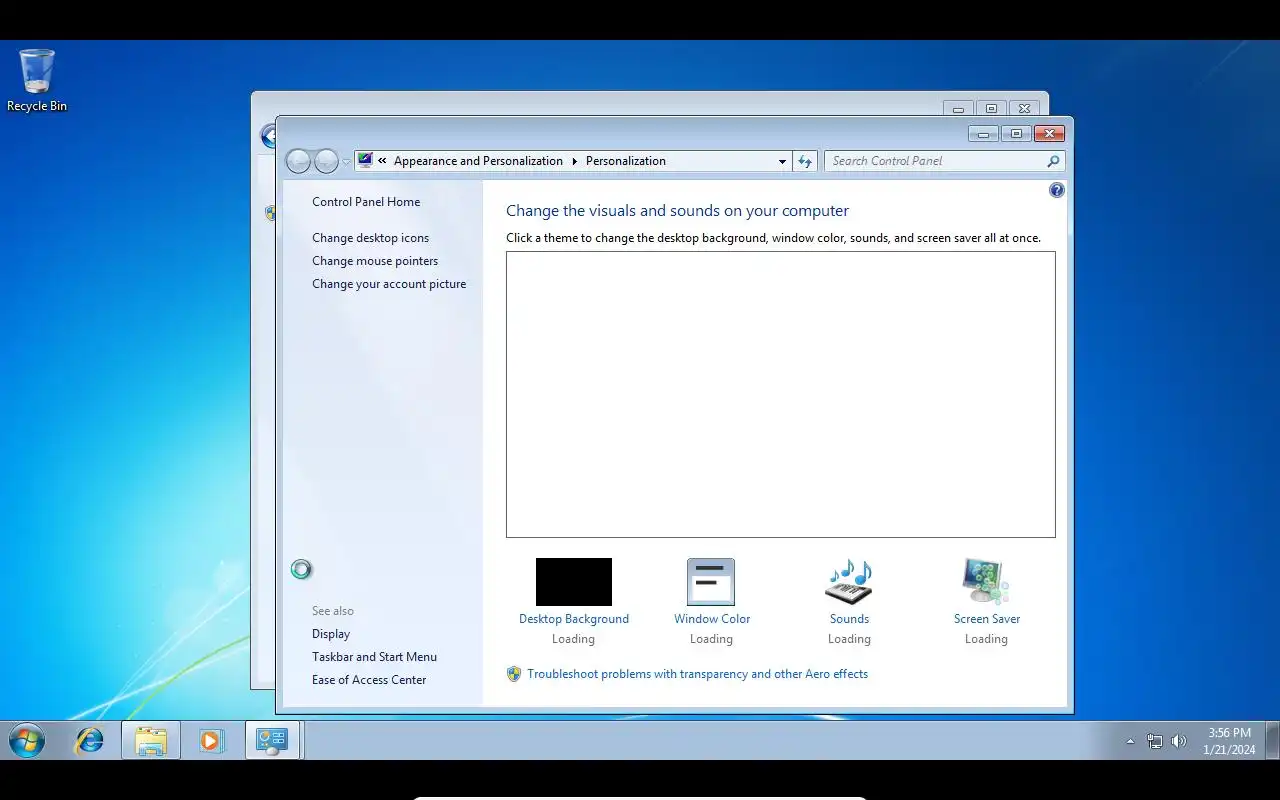This screenshot has width=1280, height=800.
Task: Close the Personalization window
Action: tap(1049, 134)
